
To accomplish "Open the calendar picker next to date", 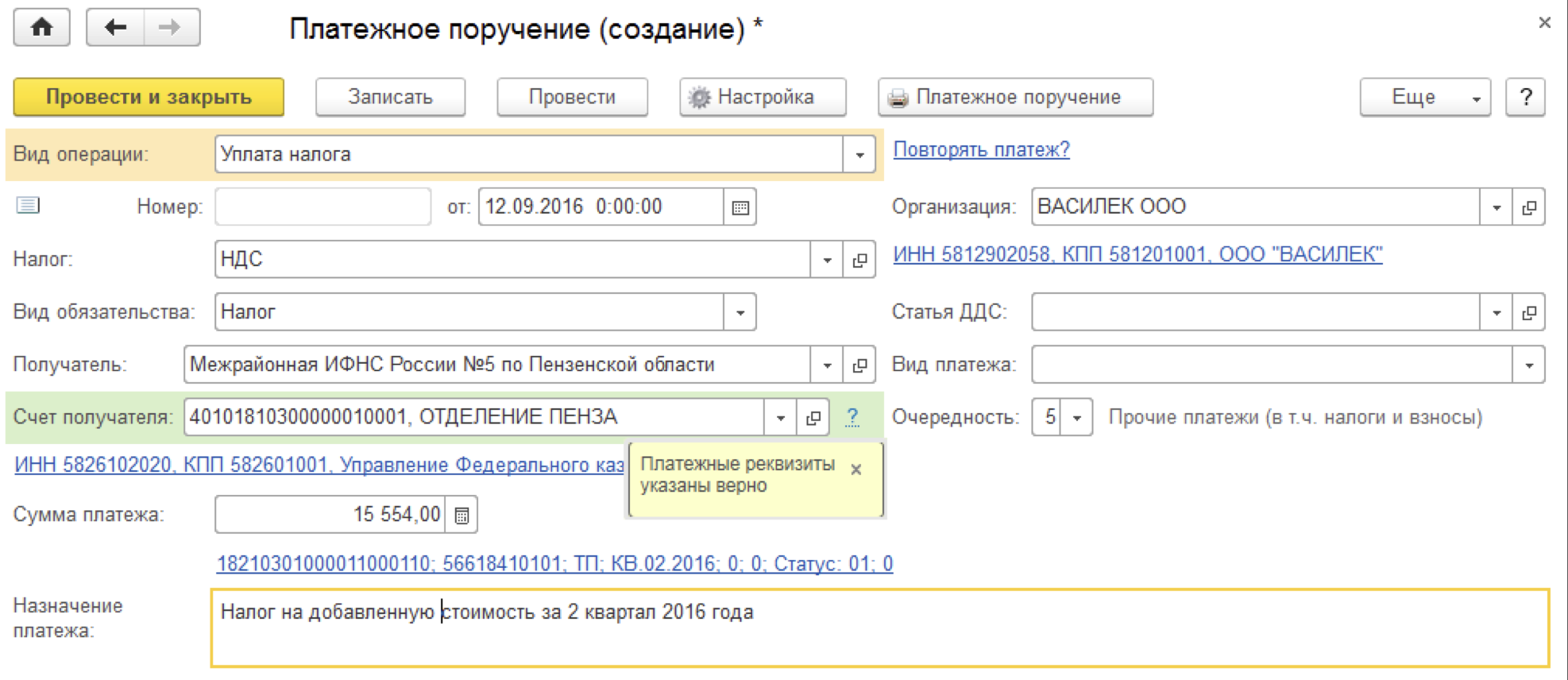I will click(x=740, y=207).
